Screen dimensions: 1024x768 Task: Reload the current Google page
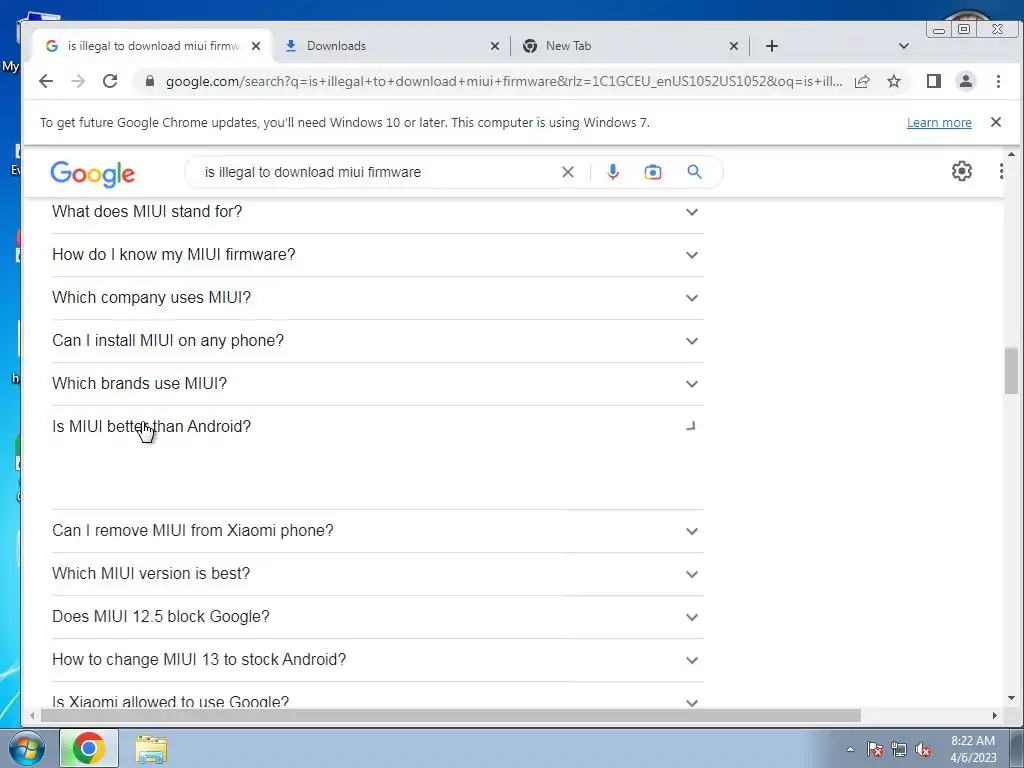tap(110, 81)
